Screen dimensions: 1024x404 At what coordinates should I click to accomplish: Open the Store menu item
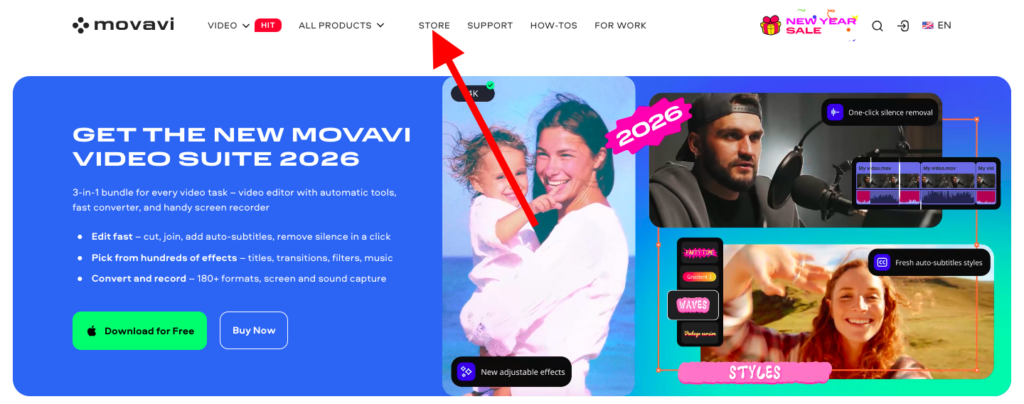[434, 25]
